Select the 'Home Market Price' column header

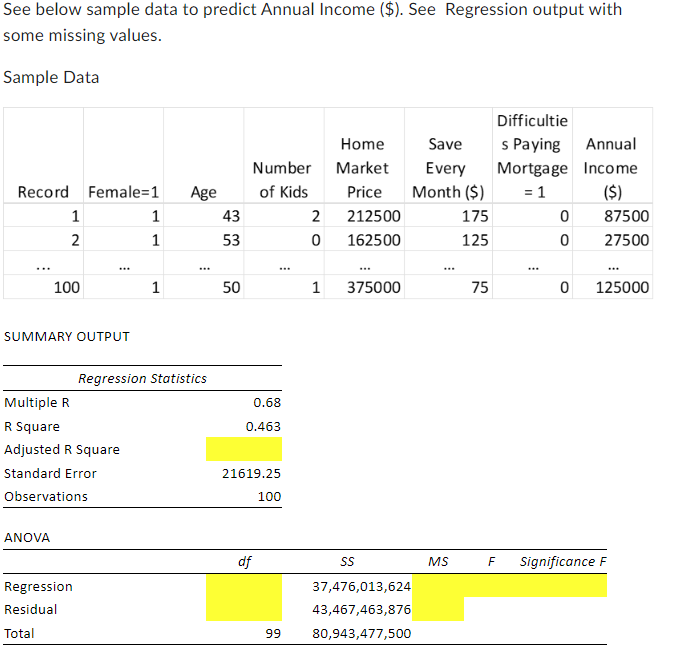(363, 168)
